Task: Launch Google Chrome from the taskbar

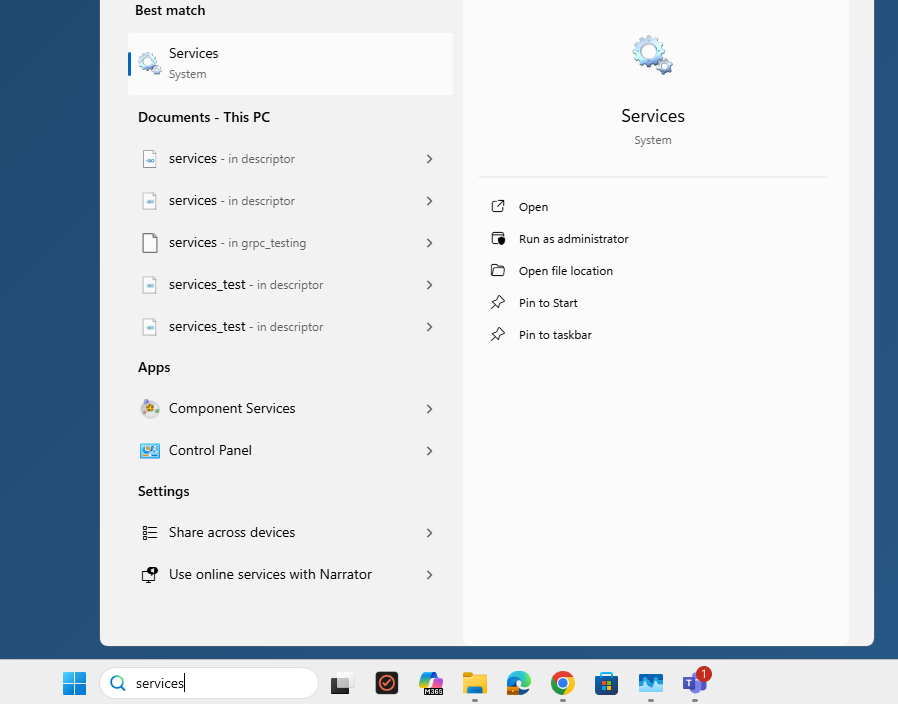Action: (x=563, y=683)
